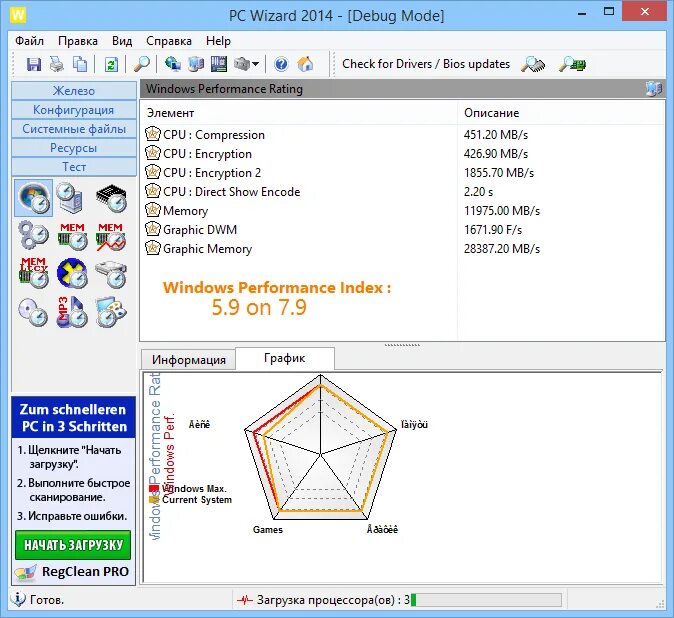Click the green Refresh toolbar icon
The height and width of the screenshot is (618, 674).
pyautogui.click(x=111, y=64)
